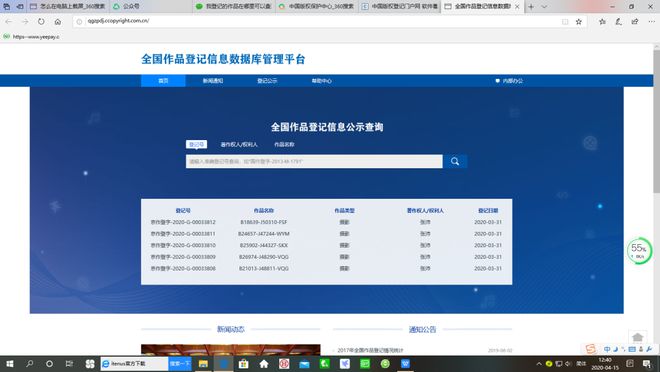This screenshot has width=660, height=372.
Task: Open record ending 00033808
Action: (183, 268)
